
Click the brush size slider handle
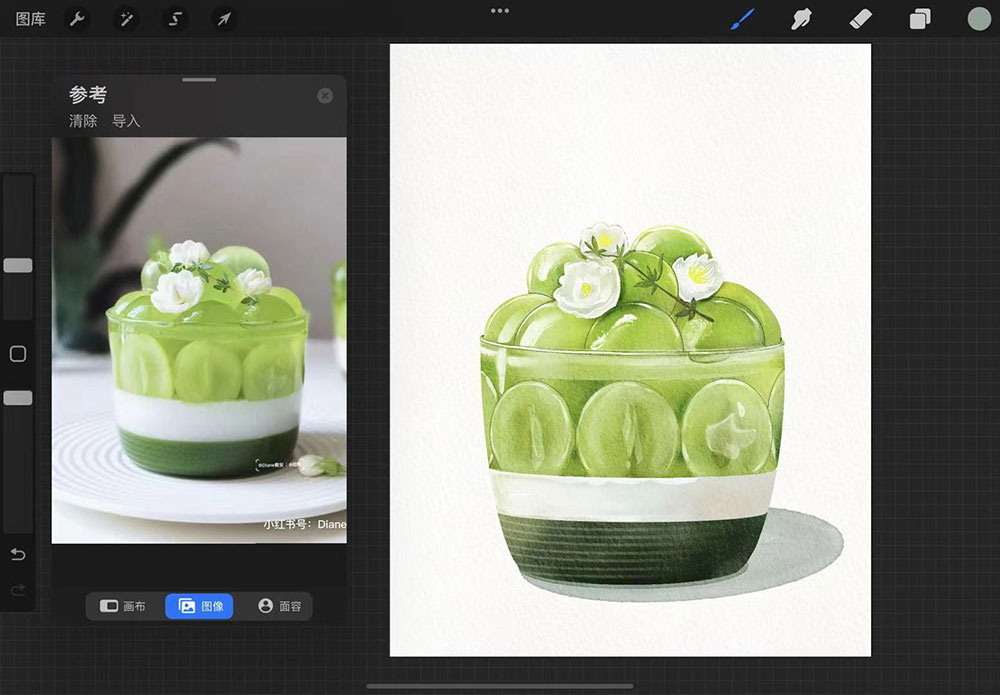tap(18, 266)
